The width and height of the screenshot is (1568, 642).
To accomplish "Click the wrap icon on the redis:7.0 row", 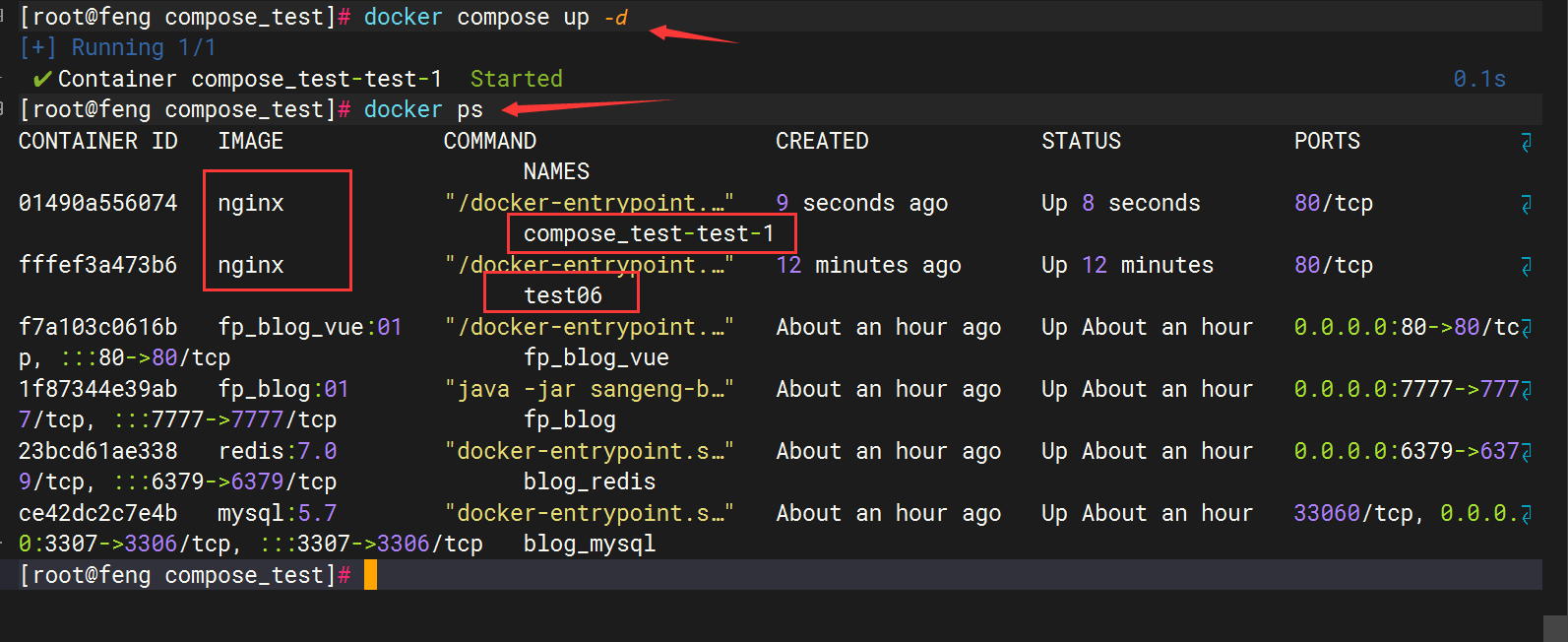I will (x=1526, y=452).
